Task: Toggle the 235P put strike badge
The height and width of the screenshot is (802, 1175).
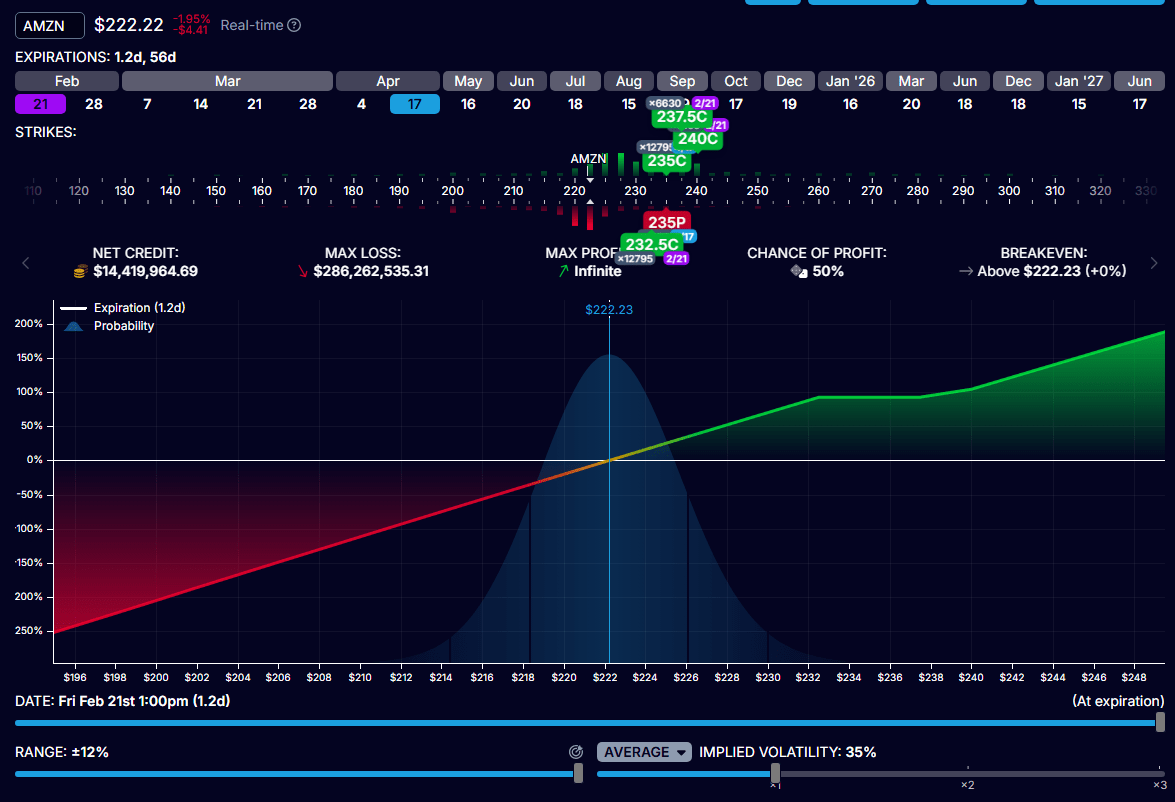Action: pos(668,222)
